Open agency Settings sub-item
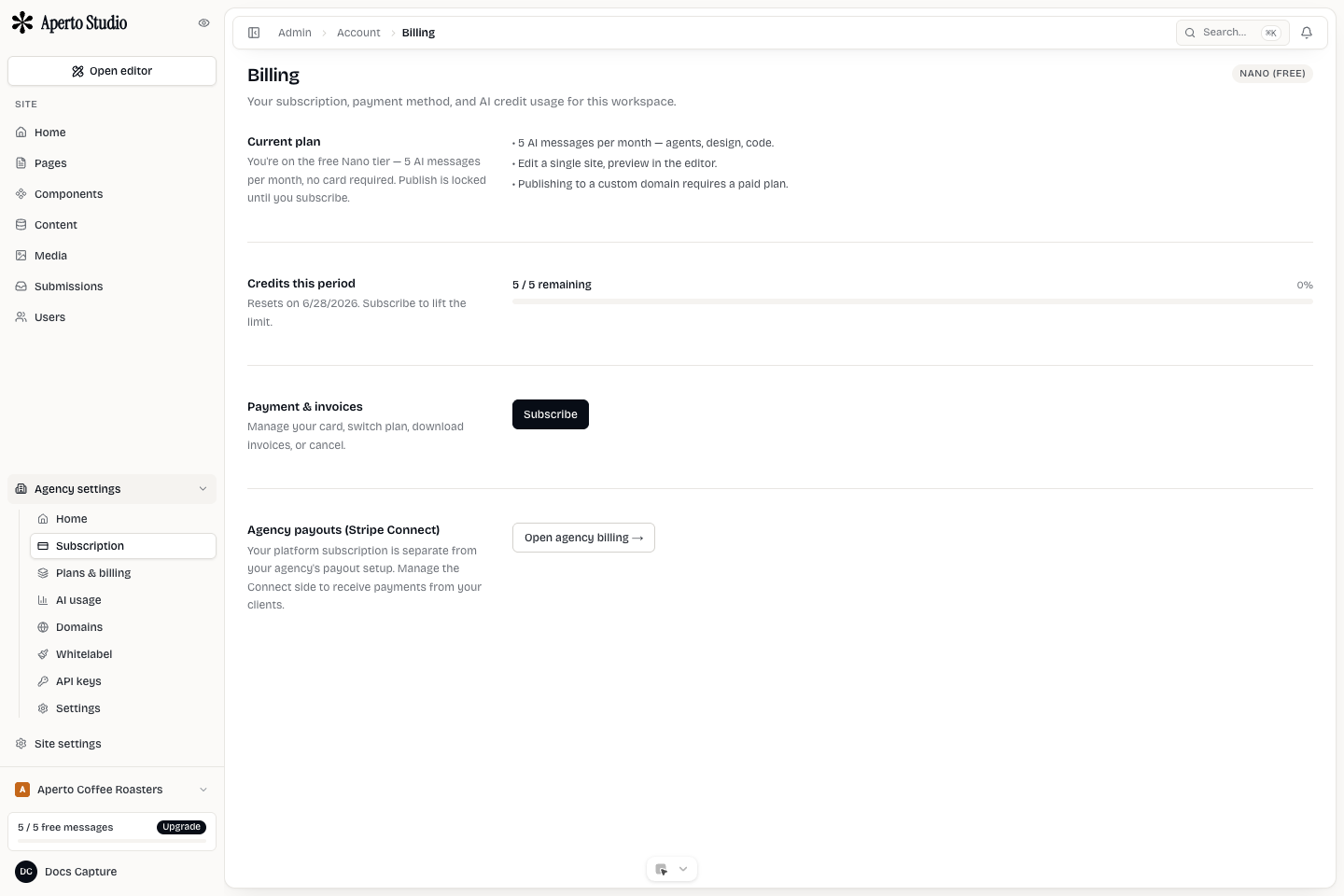Image resolution: width=1344 pixels, height=896 pixels. 123,708
